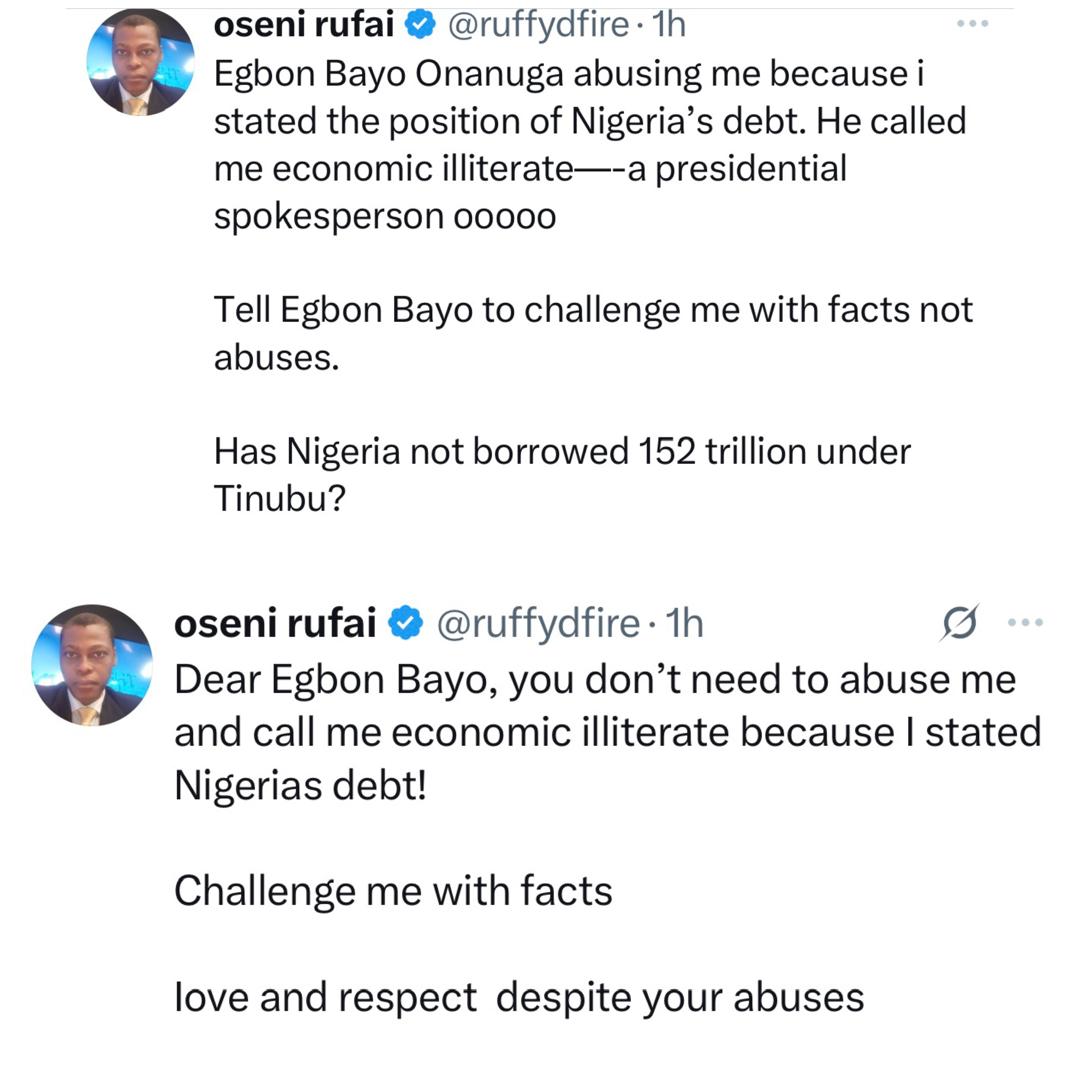The width and height of the screenshot is (1080, 1080).
Task: Click the '1h' timestamp on the first tweet
Action: coord(668,25)
